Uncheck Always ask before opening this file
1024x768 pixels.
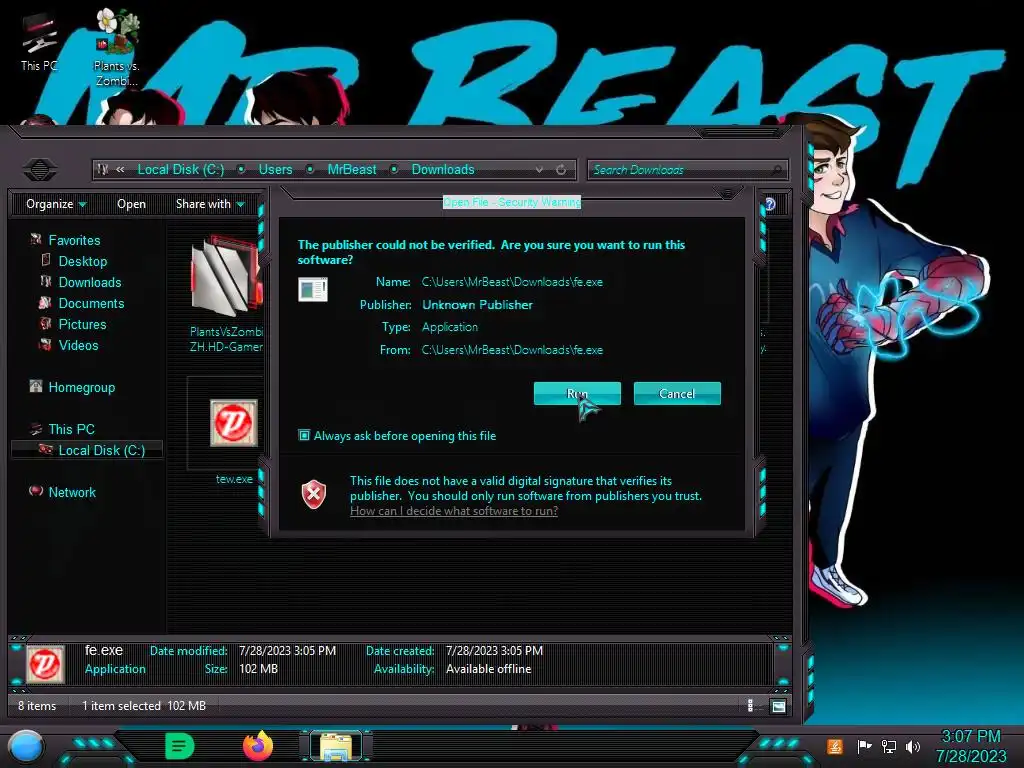(304, 435)
